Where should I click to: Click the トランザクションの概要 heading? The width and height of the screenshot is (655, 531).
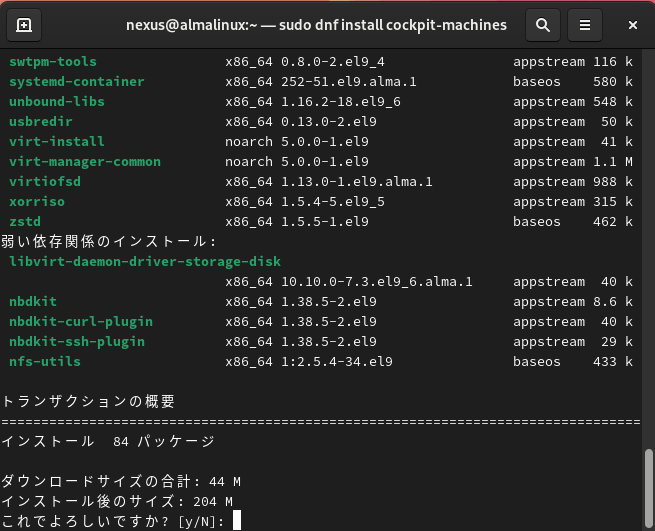(x=88, y=402)
